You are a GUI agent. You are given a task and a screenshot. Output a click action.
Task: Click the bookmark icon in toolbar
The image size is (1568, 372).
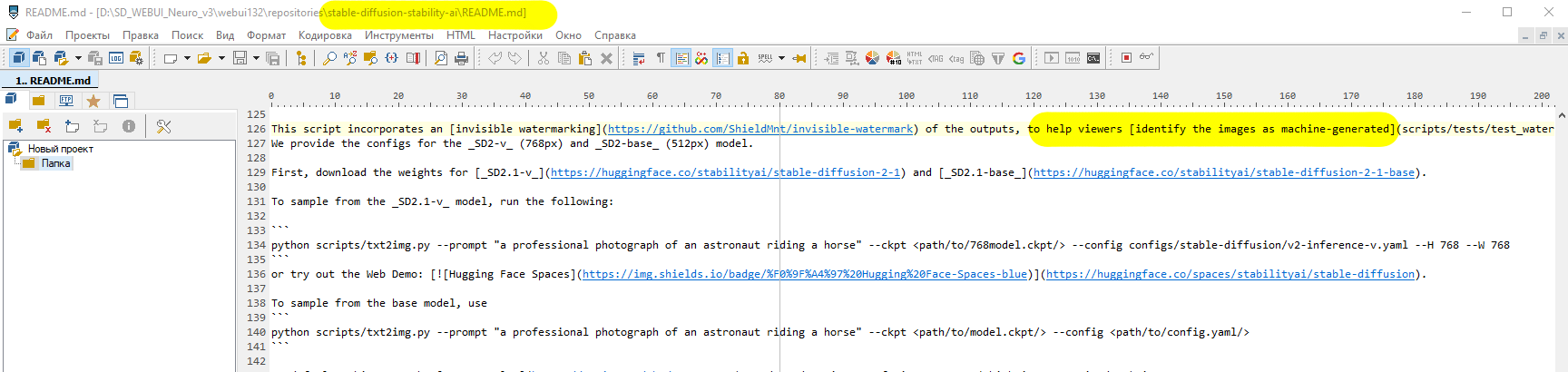coord(413,58)
